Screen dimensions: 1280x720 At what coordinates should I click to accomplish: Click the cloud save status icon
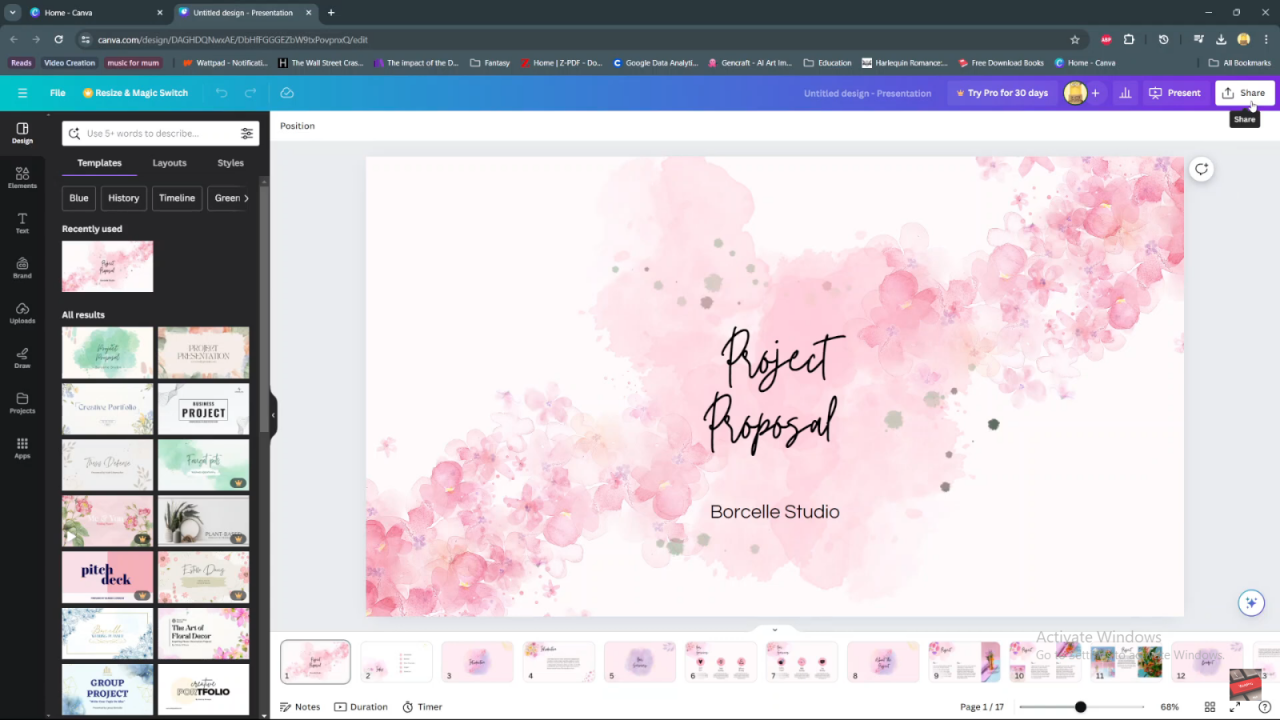[287, 93]
